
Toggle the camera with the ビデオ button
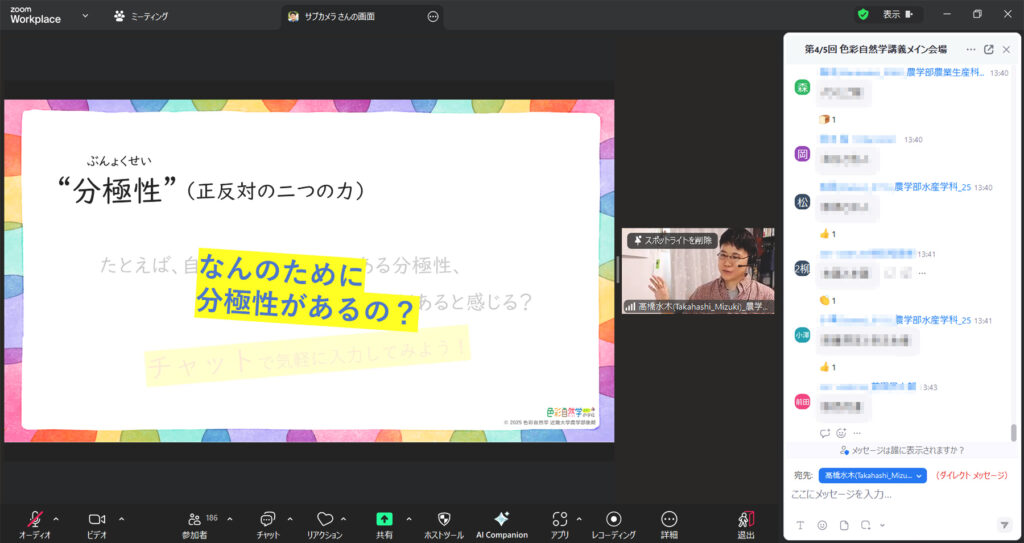[x=97, y=520]
